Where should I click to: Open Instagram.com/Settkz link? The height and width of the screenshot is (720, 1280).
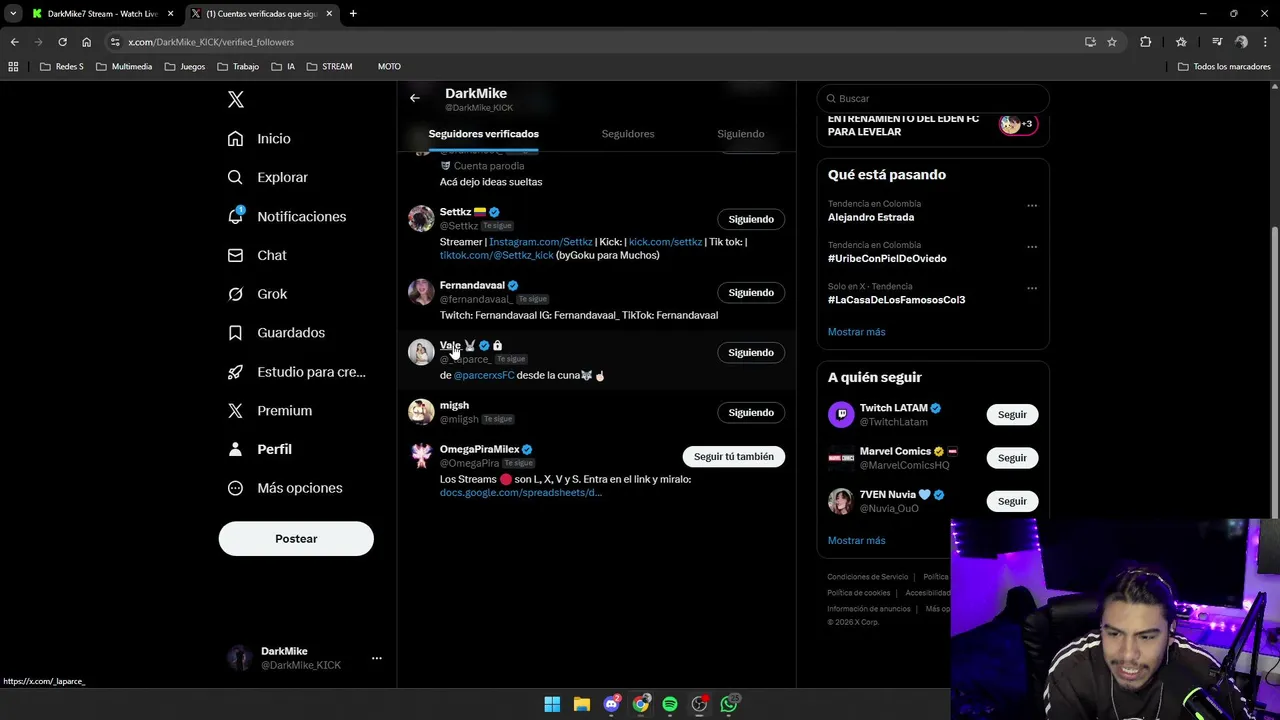pos(540,242)
